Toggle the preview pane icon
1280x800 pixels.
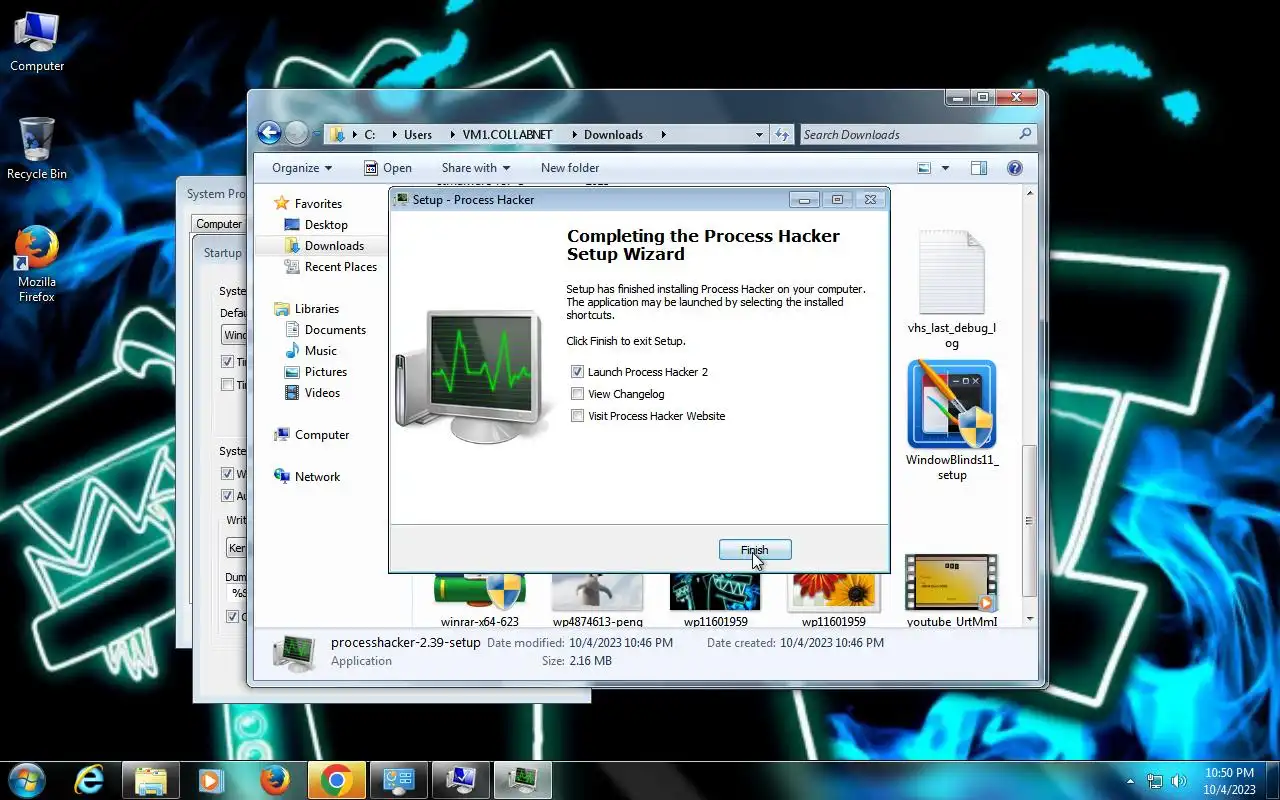(979, 168)
